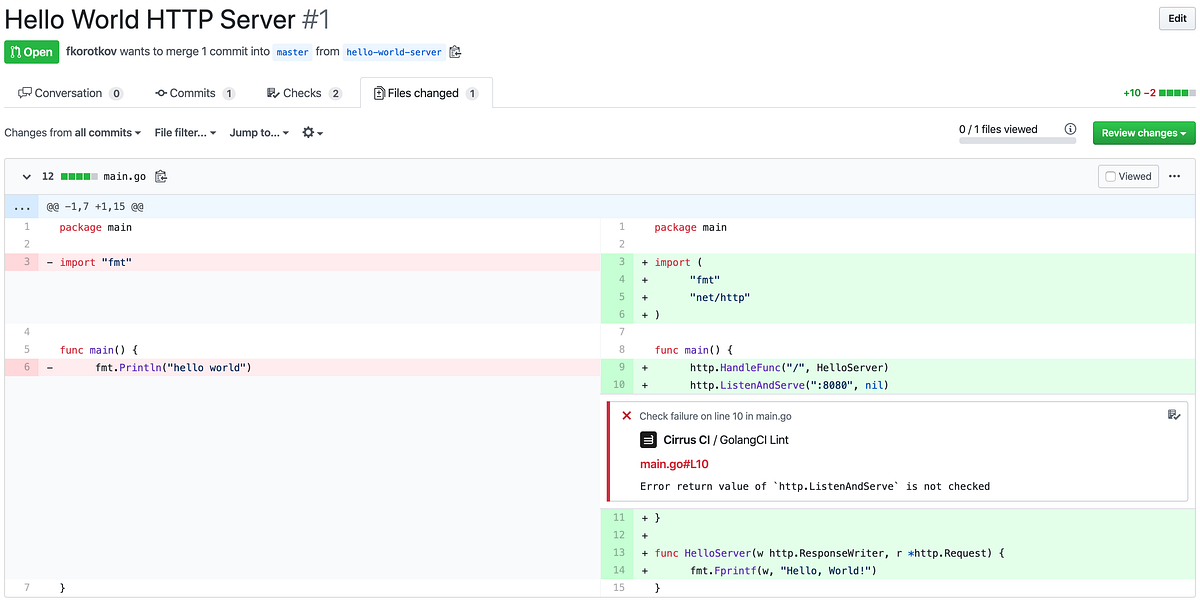Viewport: 1200px width, 602px height.
Task: Click the pull request icon in the Open badge
Action: pyautogui.click(x=14, y=52)
